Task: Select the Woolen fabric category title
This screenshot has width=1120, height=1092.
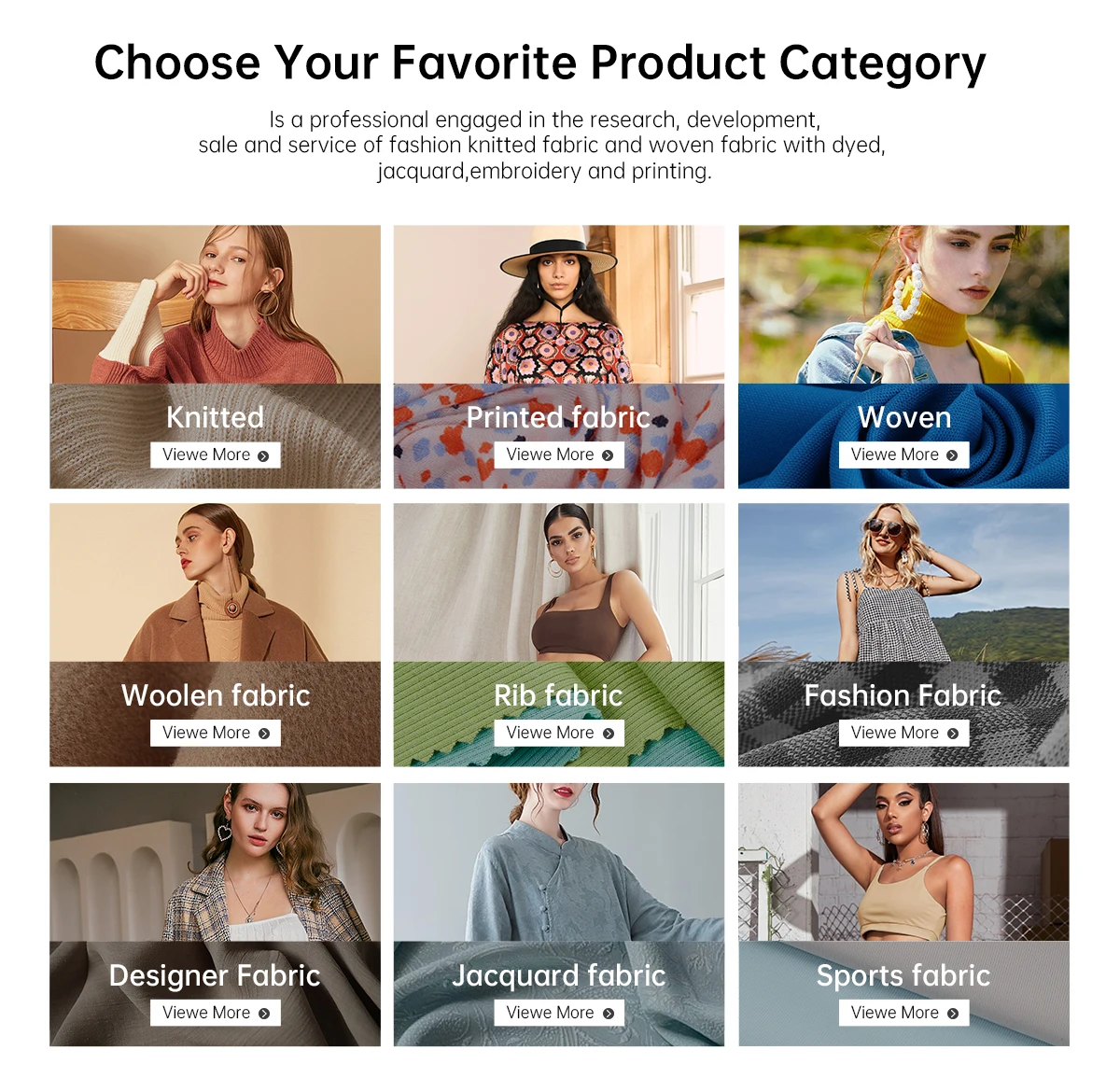Action: pos(216,695)
